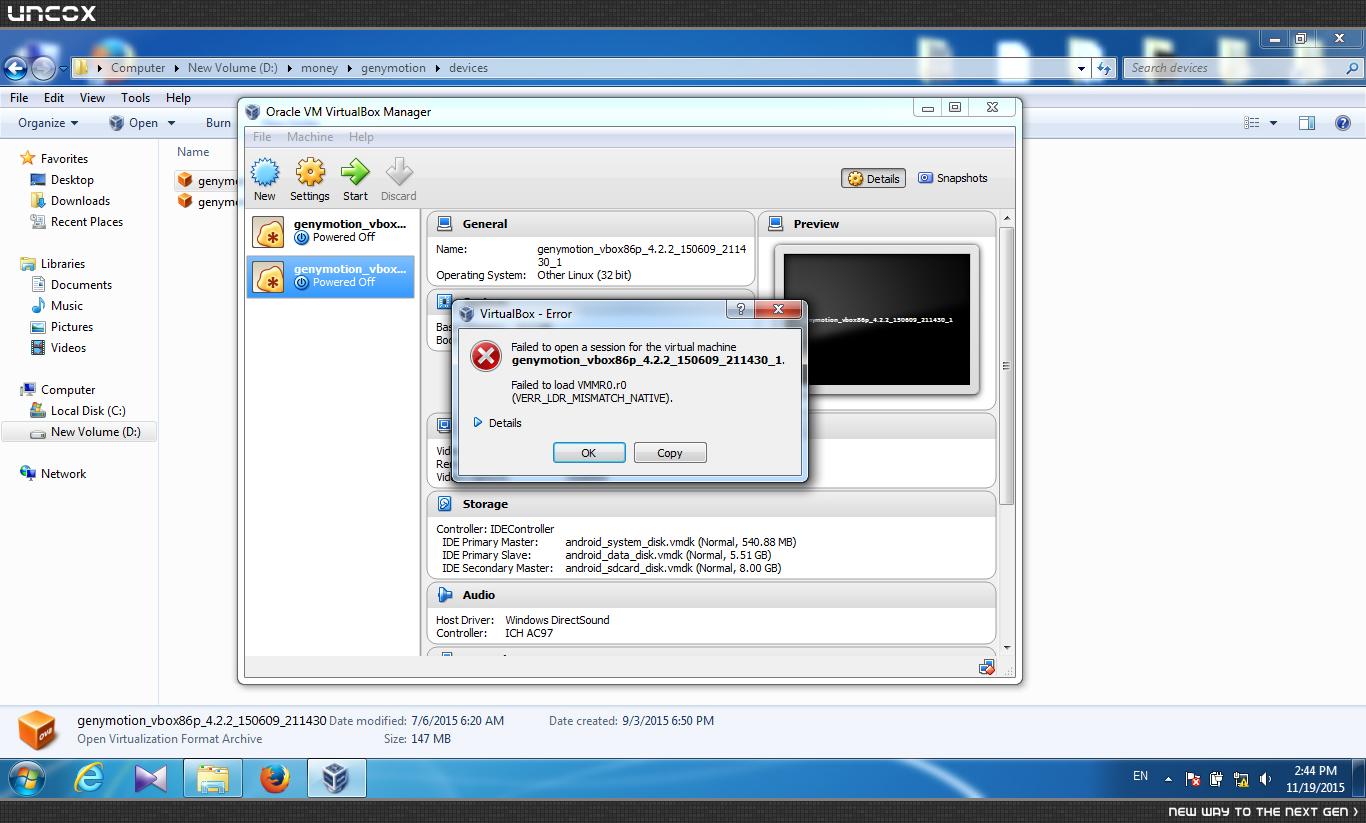
Task: Click the green Start arrow in VirtualBox
Action: pyautogui.click(x=355, y=172)
